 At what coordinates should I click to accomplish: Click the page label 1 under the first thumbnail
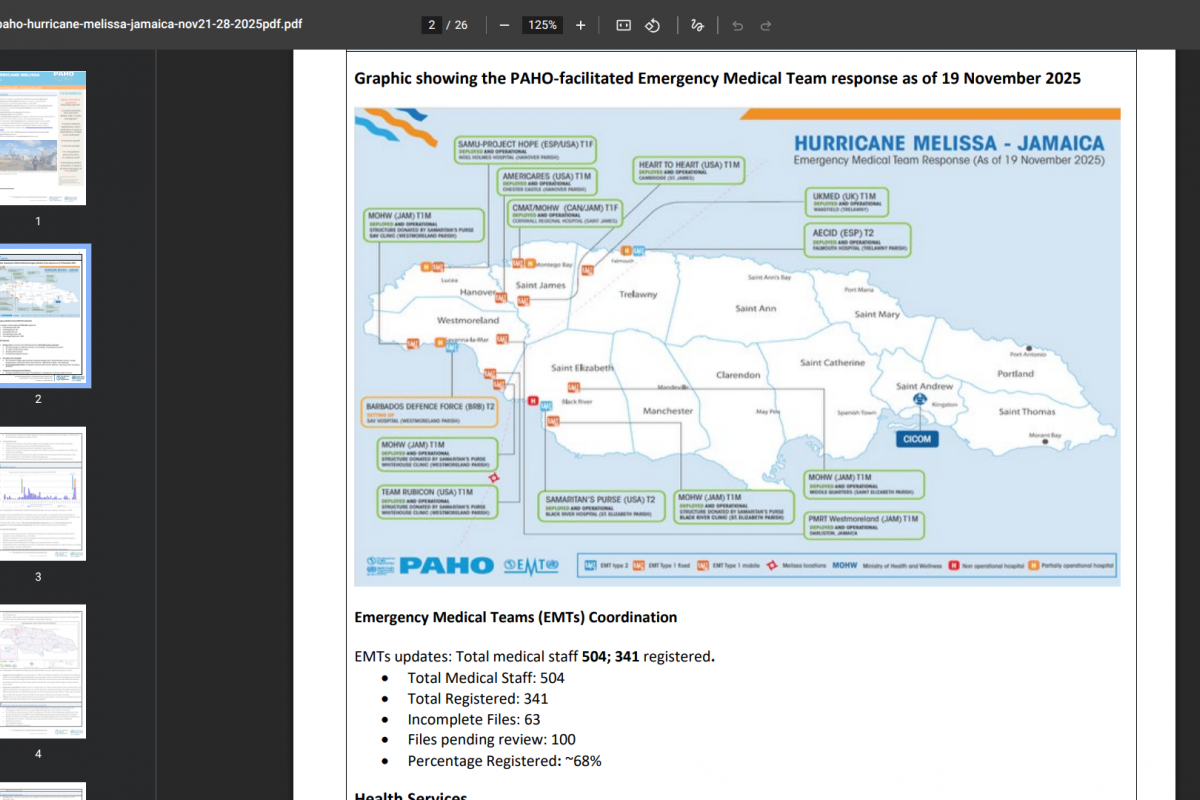[x=38, y=221]
